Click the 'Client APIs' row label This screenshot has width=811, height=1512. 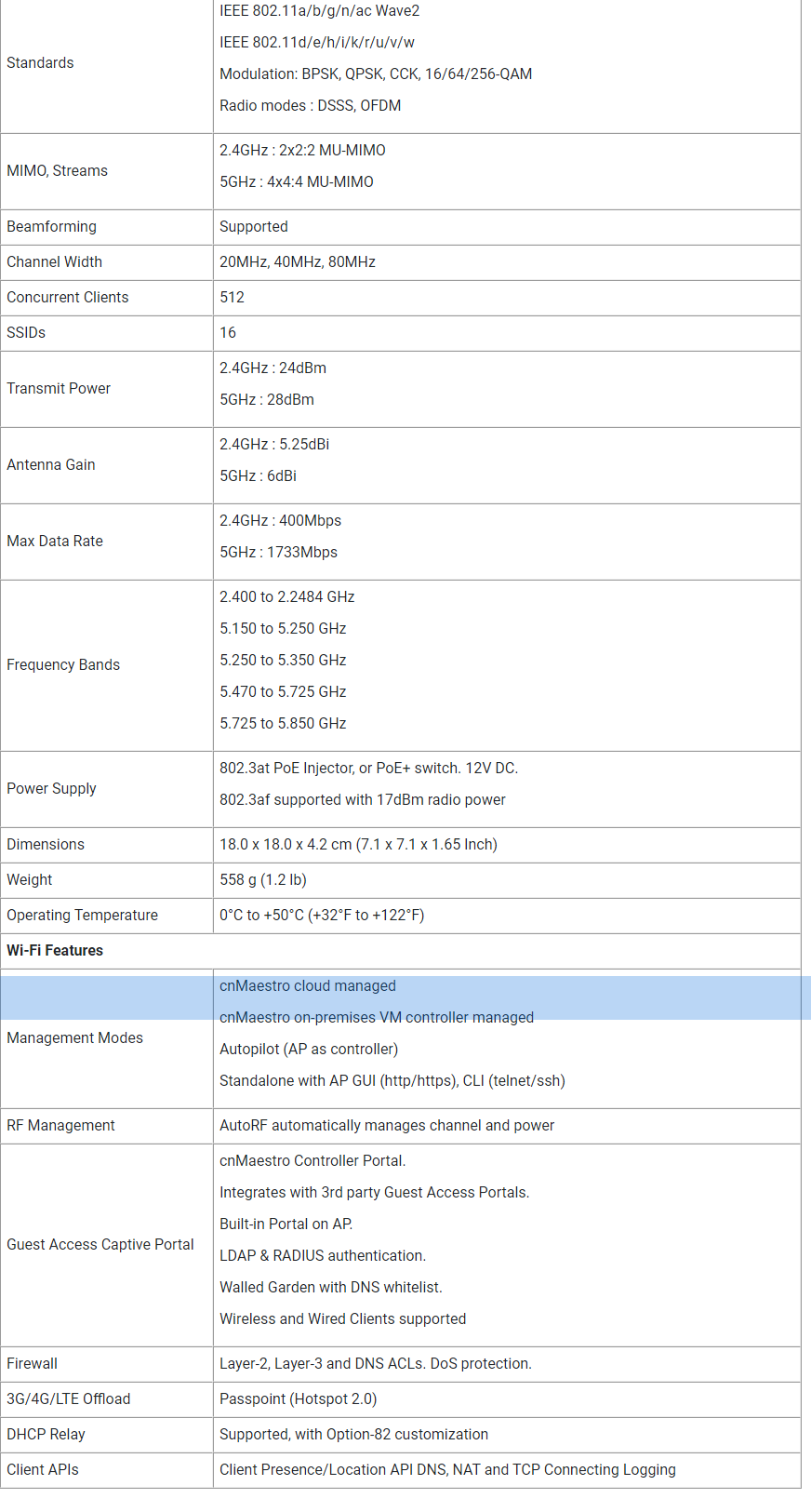coord(42,1470)
